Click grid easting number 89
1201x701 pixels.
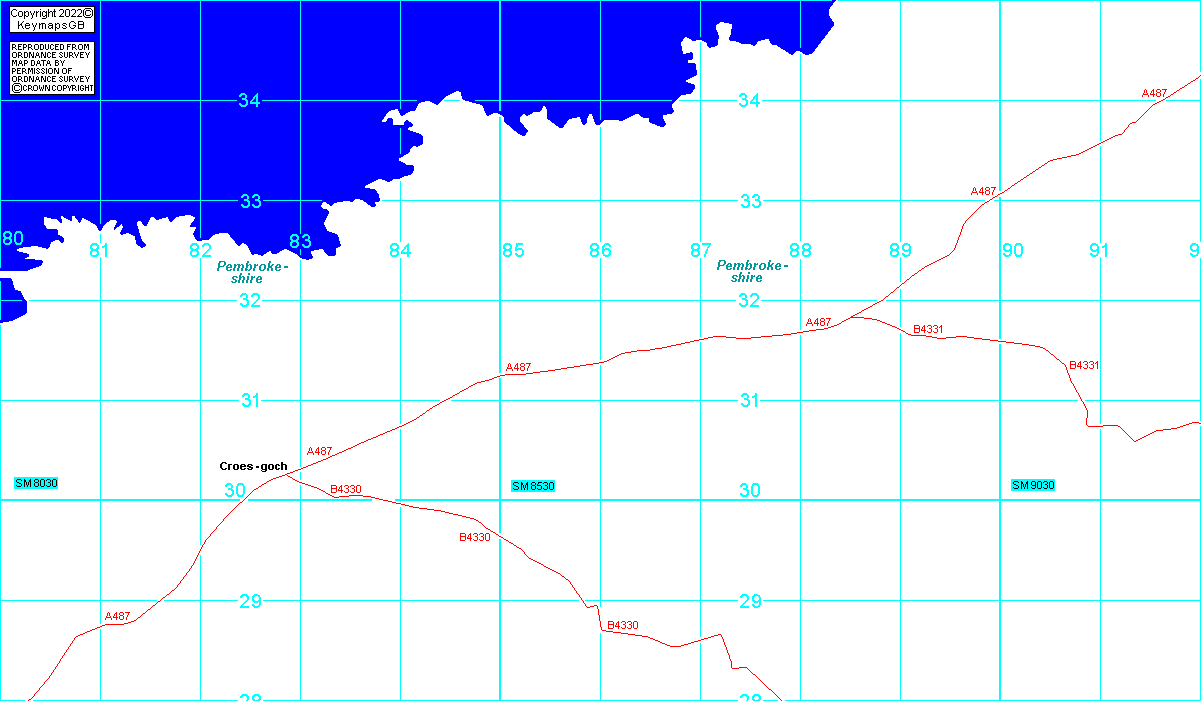pyautogui.click(x=900, y=250)
